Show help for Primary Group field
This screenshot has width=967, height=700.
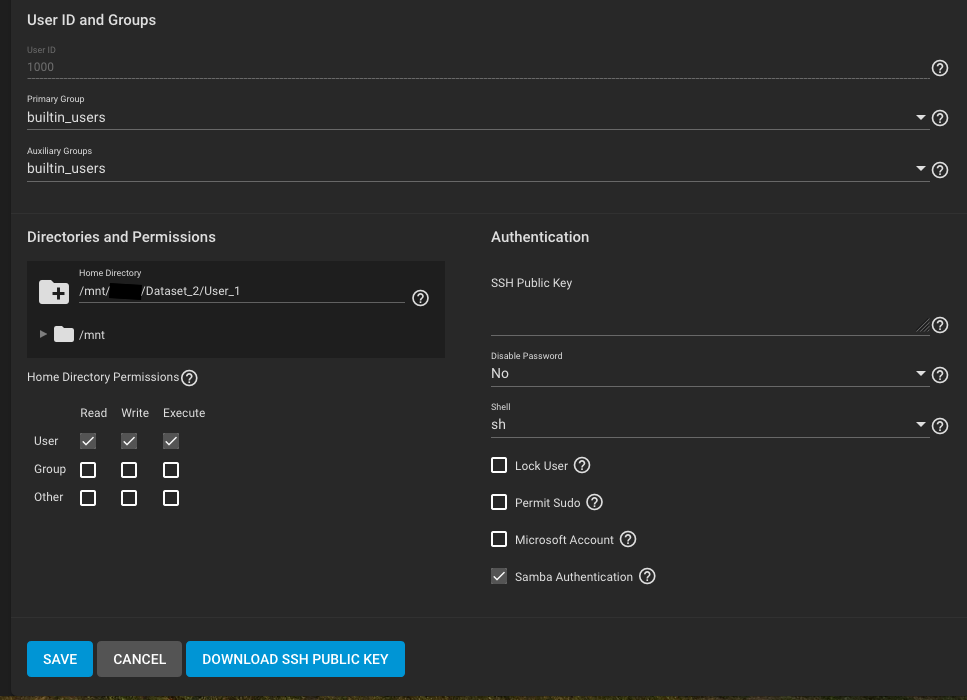939,118
